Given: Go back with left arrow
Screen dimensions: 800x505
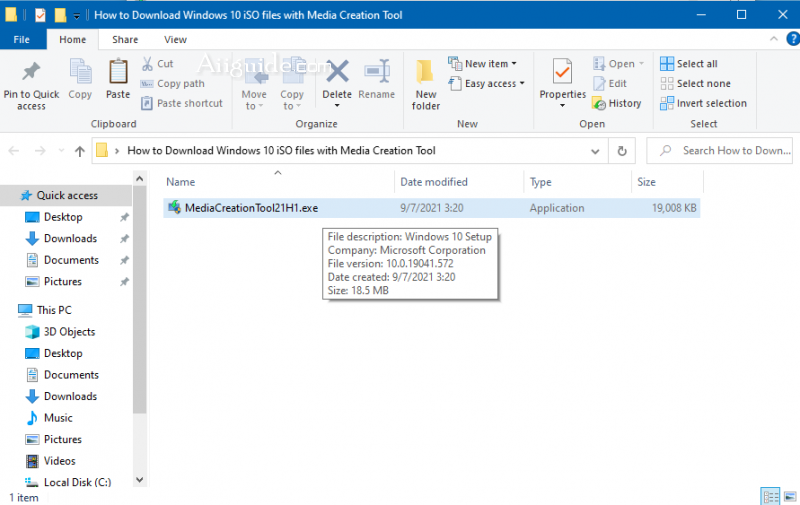Looking at the screenshot, I should click(14, 151).
